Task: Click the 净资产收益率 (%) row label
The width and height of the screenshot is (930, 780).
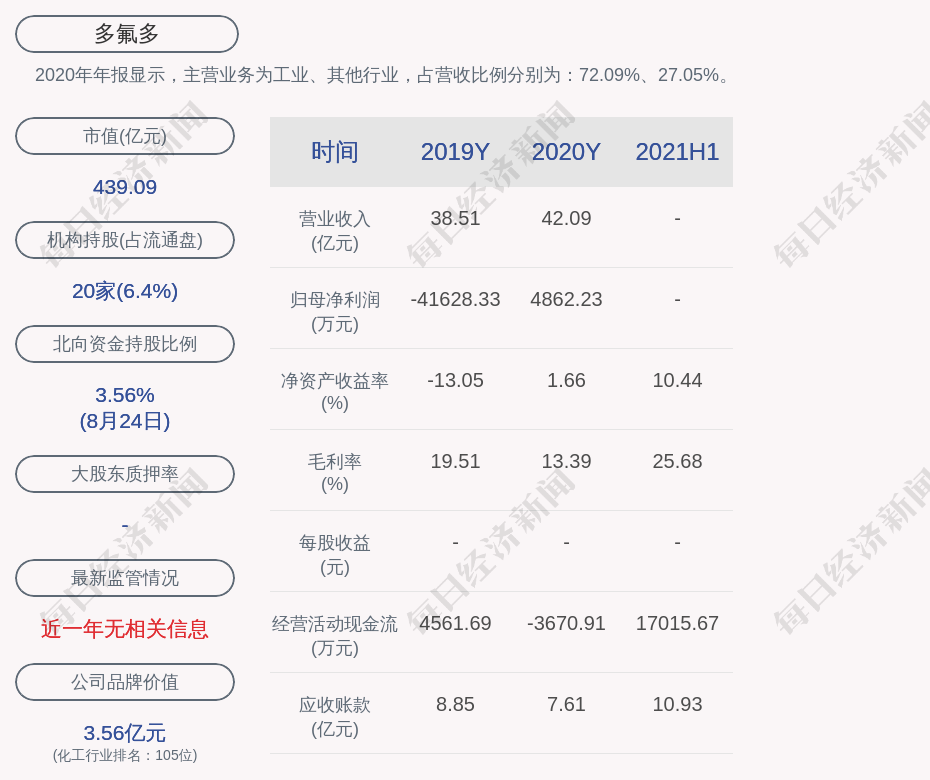Action: click(x=335, y=392)
